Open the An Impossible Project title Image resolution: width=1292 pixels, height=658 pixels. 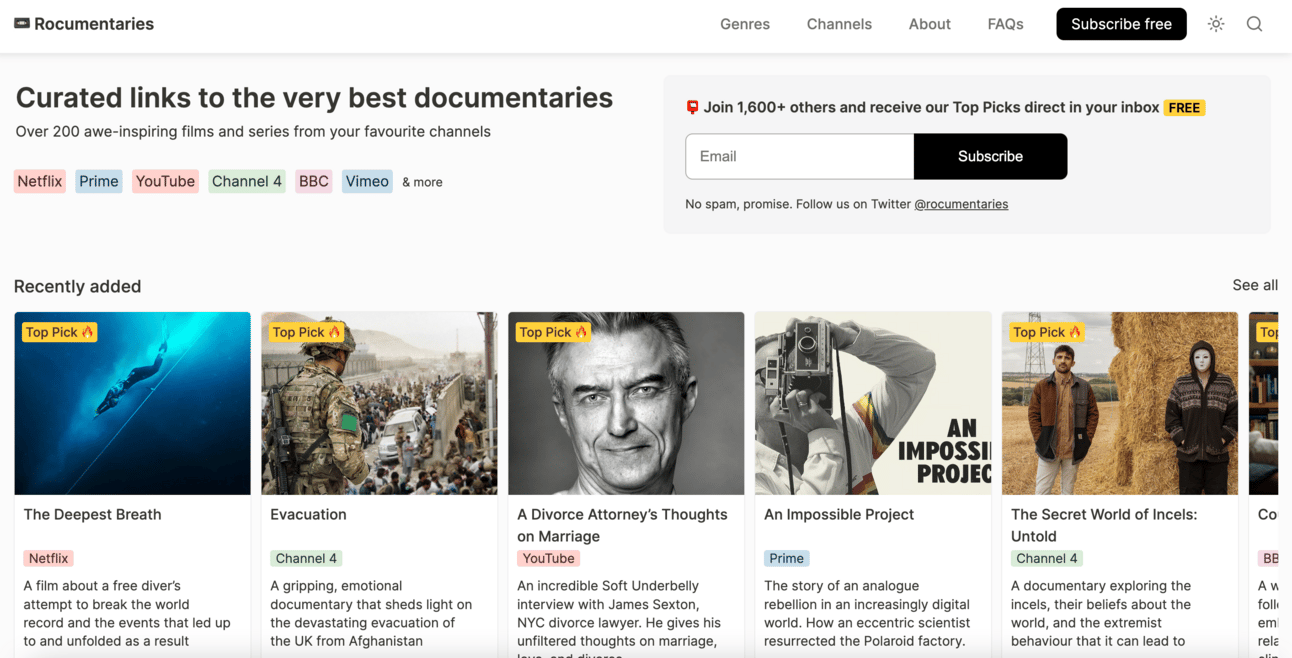[839, 514]
